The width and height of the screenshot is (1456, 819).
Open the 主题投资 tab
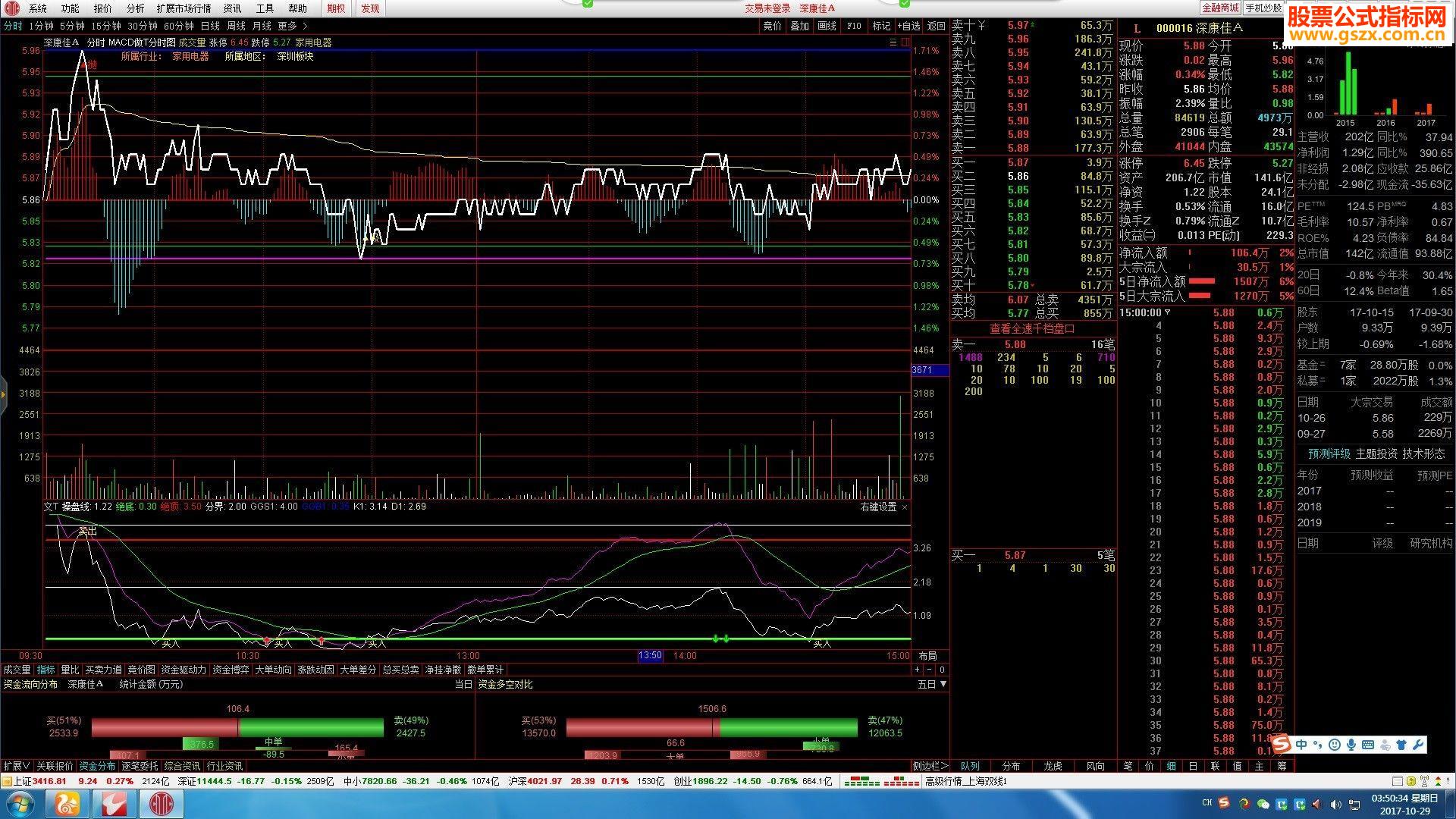pos(1376,453)
